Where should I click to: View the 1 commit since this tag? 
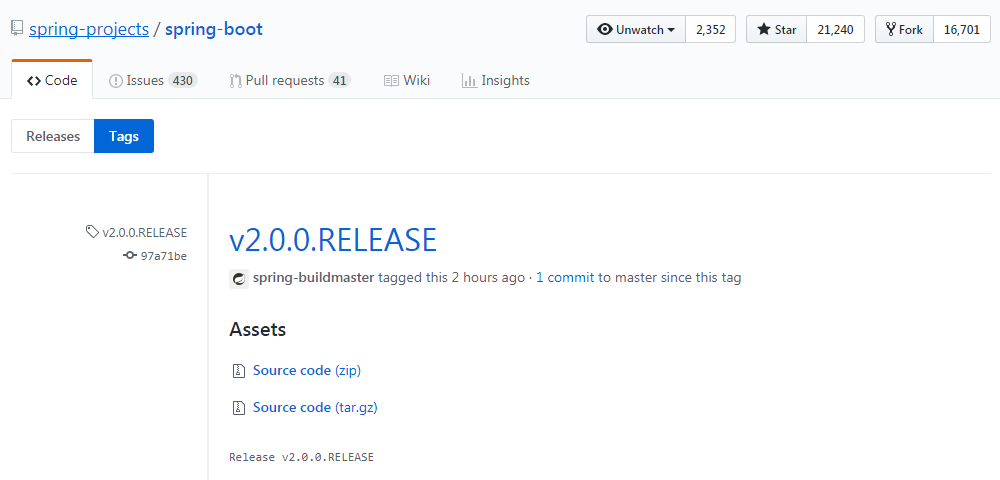coord(565,278)
